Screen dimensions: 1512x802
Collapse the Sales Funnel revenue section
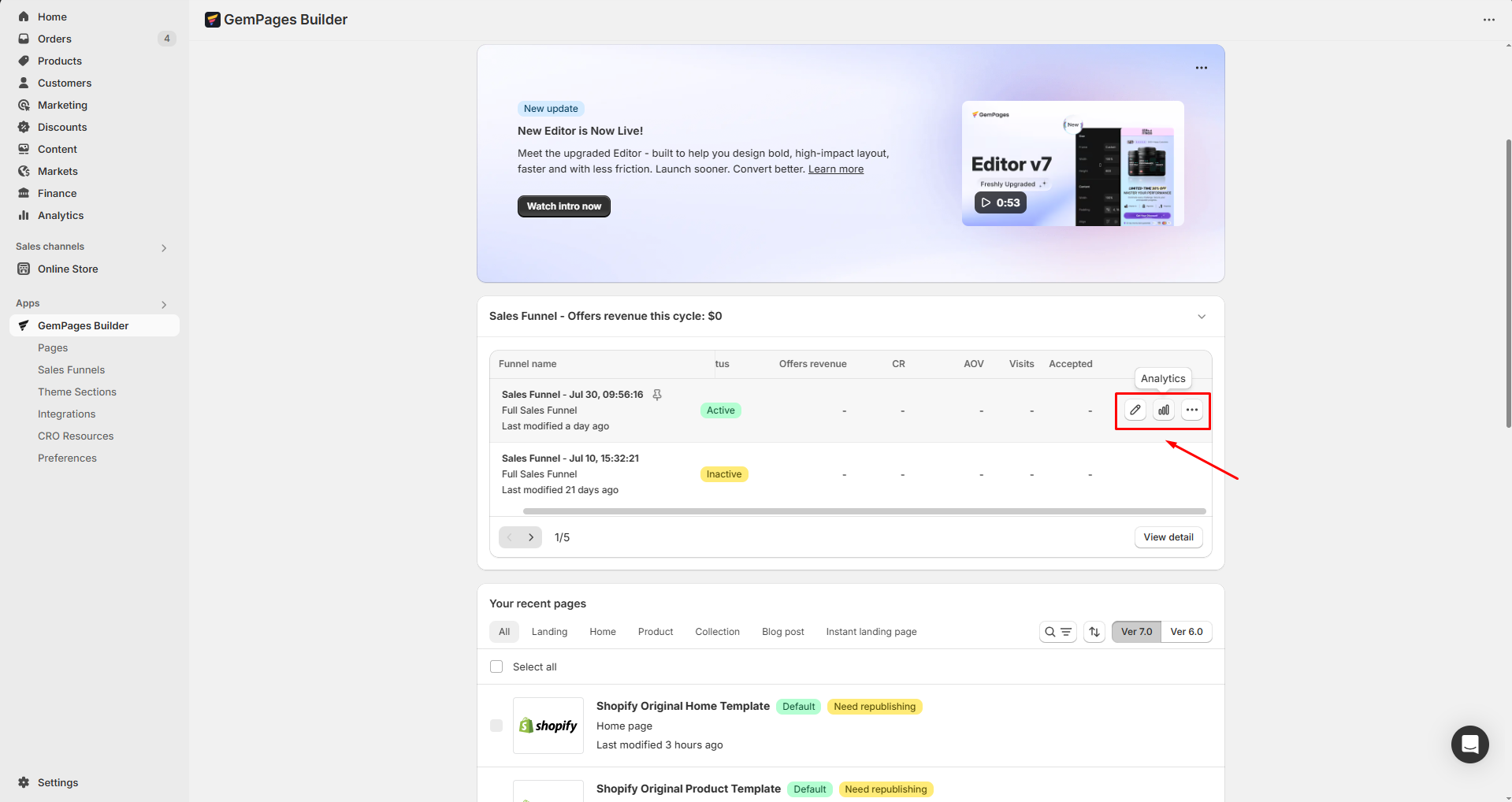1202,317
